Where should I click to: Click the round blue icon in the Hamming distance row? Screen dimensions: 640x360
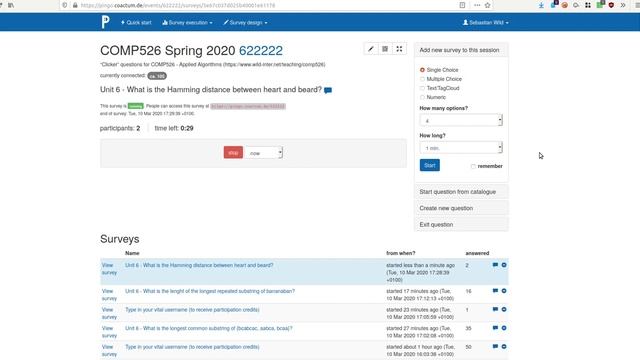pyautogui.click(x=504, y=265)
